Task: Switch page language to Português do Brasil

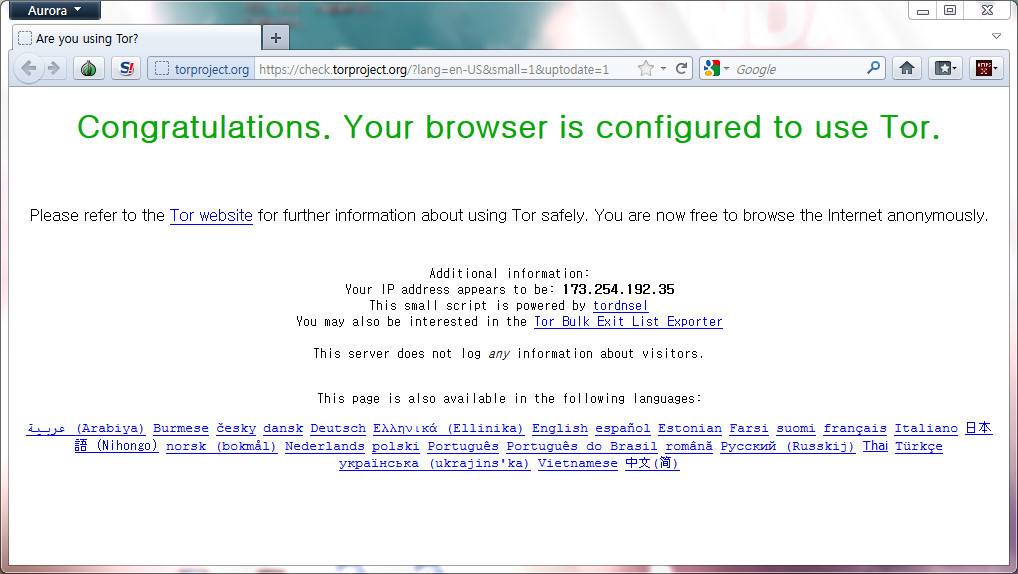Action: 582,446
